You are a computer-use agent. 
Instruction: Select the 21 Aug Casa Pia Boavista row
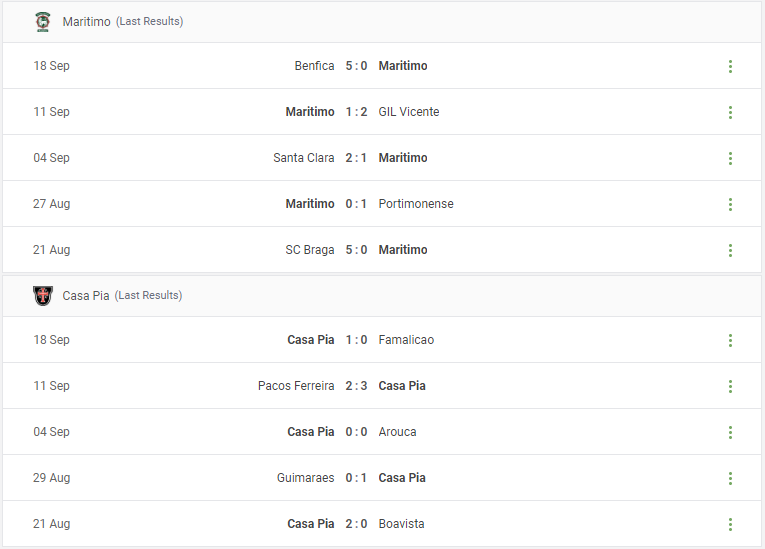click(382, 524)
